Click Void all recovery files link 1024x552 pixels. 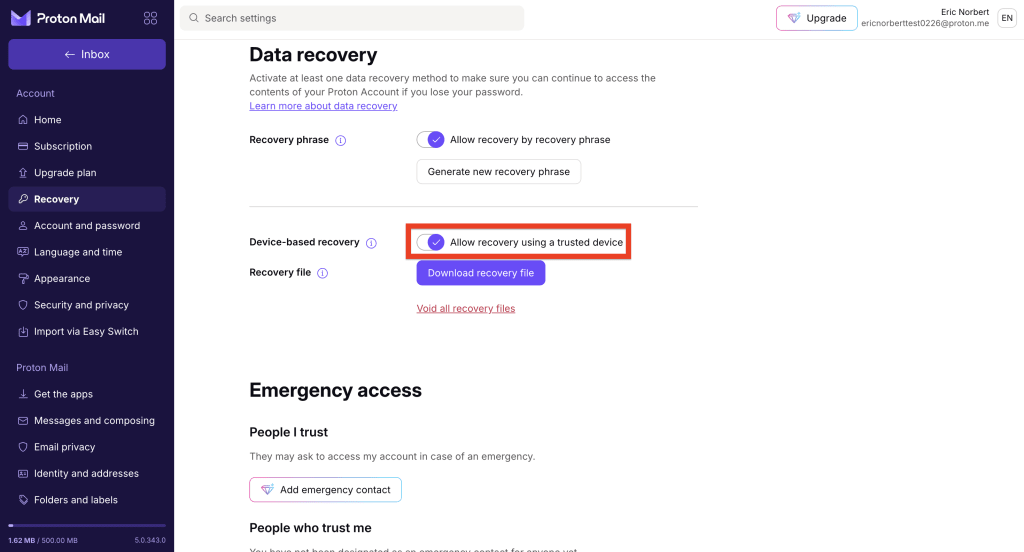coord(466,308)
